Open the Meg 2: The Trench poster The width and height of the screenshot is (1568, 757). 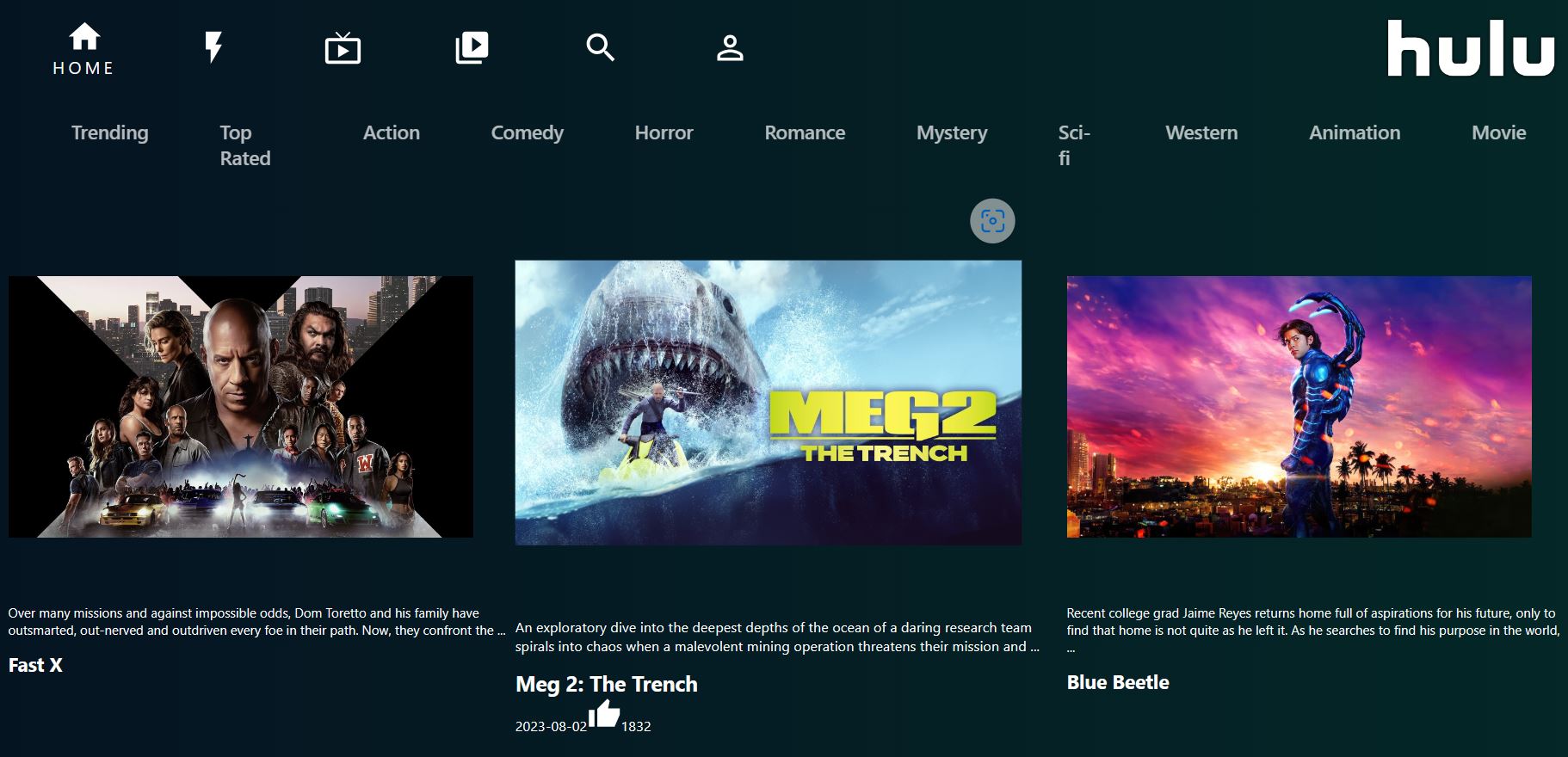click(769, 403)
